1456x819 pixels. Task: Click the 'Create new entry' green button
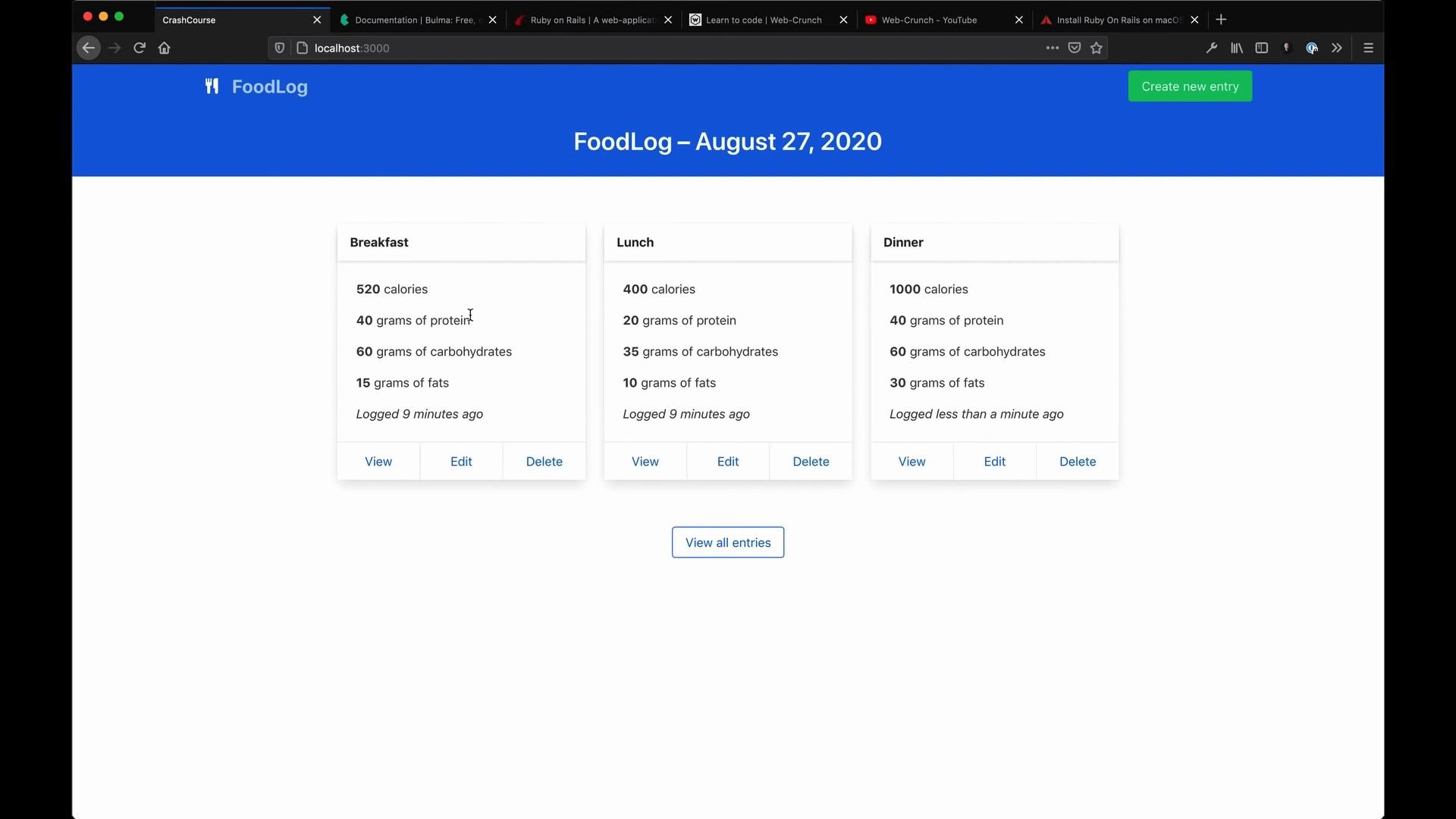[1190, 86]
